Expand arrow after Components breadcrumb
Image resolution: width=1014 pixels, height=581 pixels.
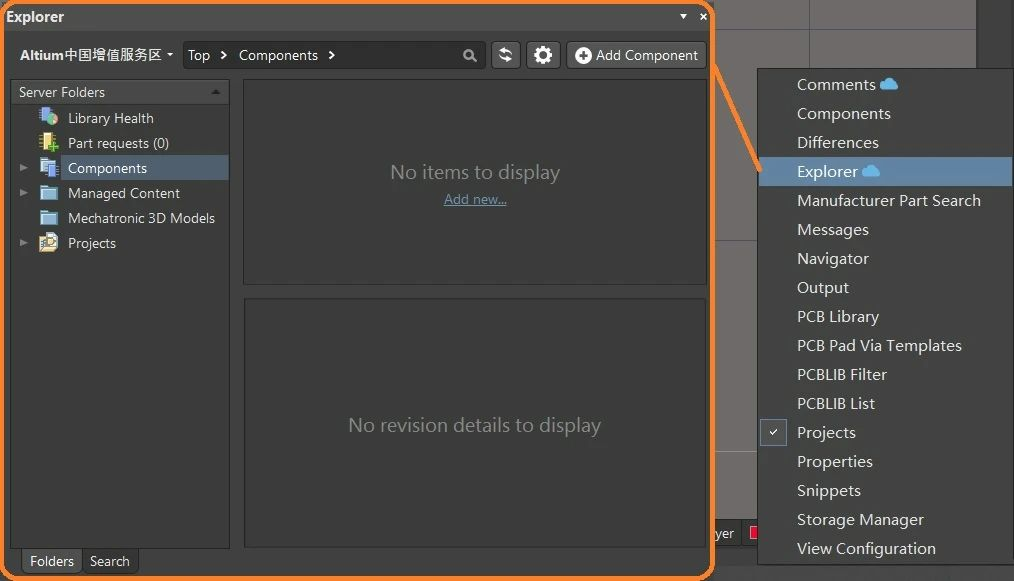tap(332, 55)
